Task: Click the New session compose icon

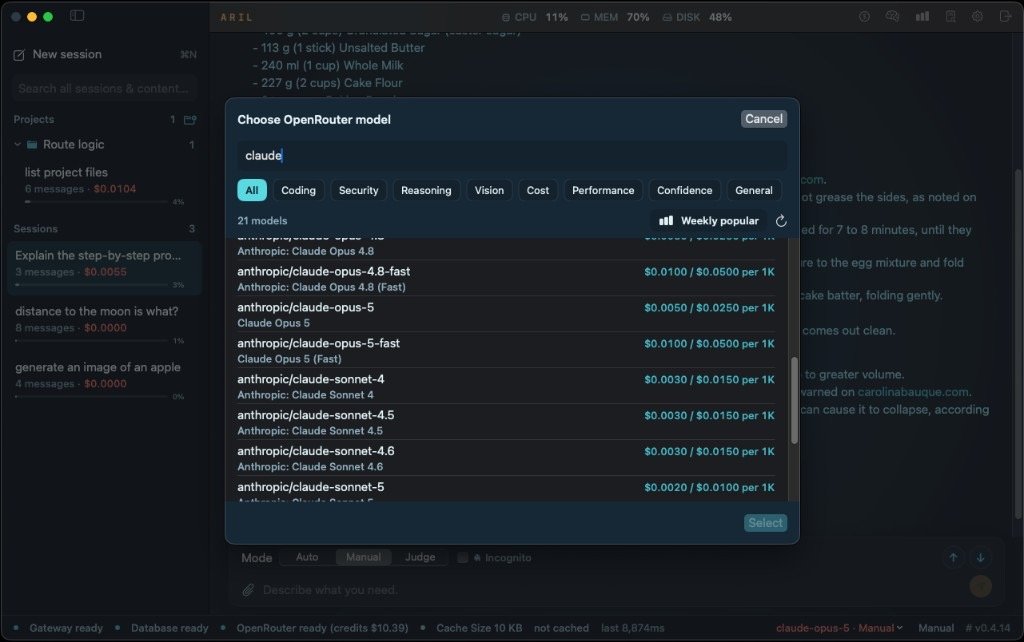Action: [x=19, y=55]
